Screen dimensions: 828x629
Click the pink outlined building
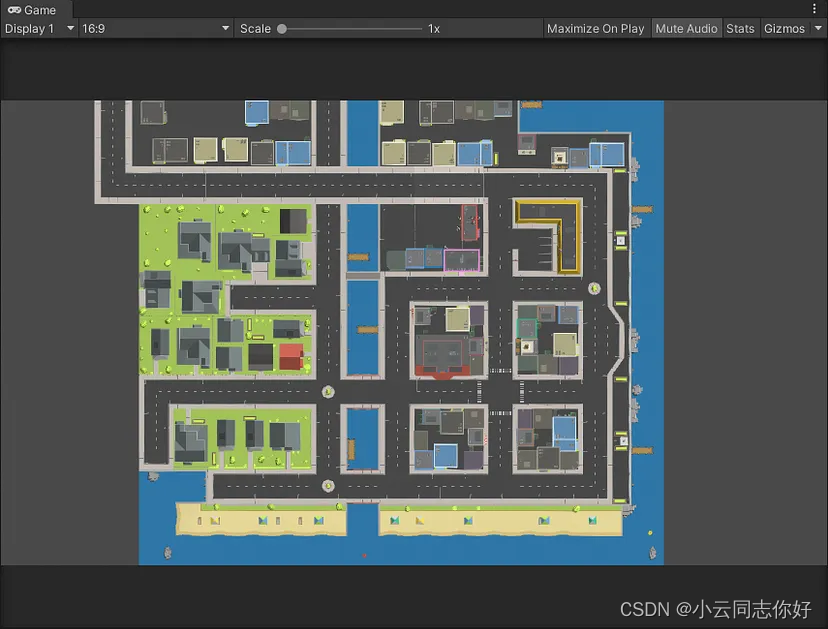click(x=462, y=261)
